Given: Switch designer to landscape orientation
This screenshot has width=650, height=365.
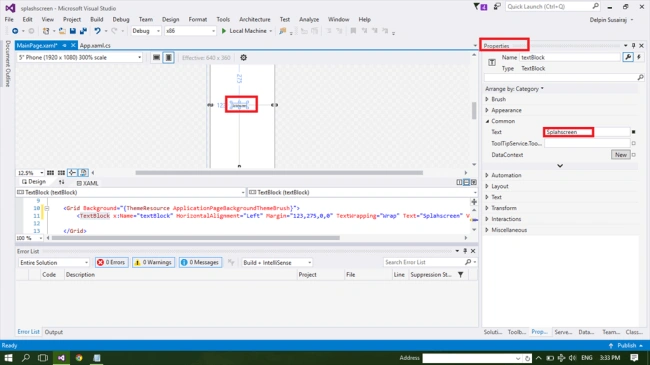Looking at the screenshot, I should click(156, 58).
